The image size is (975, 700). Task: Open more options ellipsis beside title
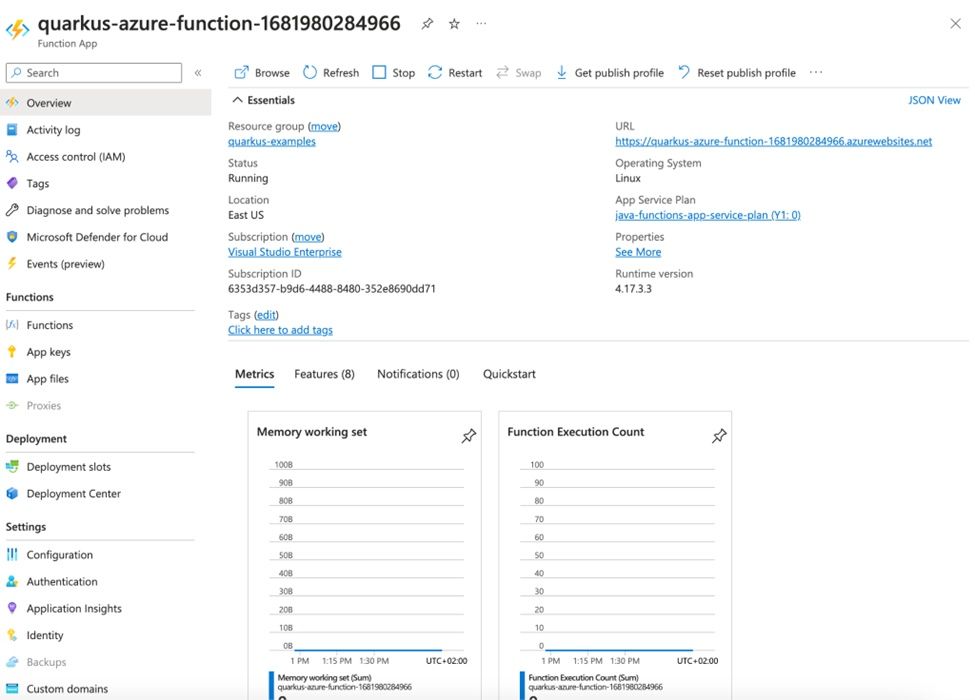[x=481, y=24]
